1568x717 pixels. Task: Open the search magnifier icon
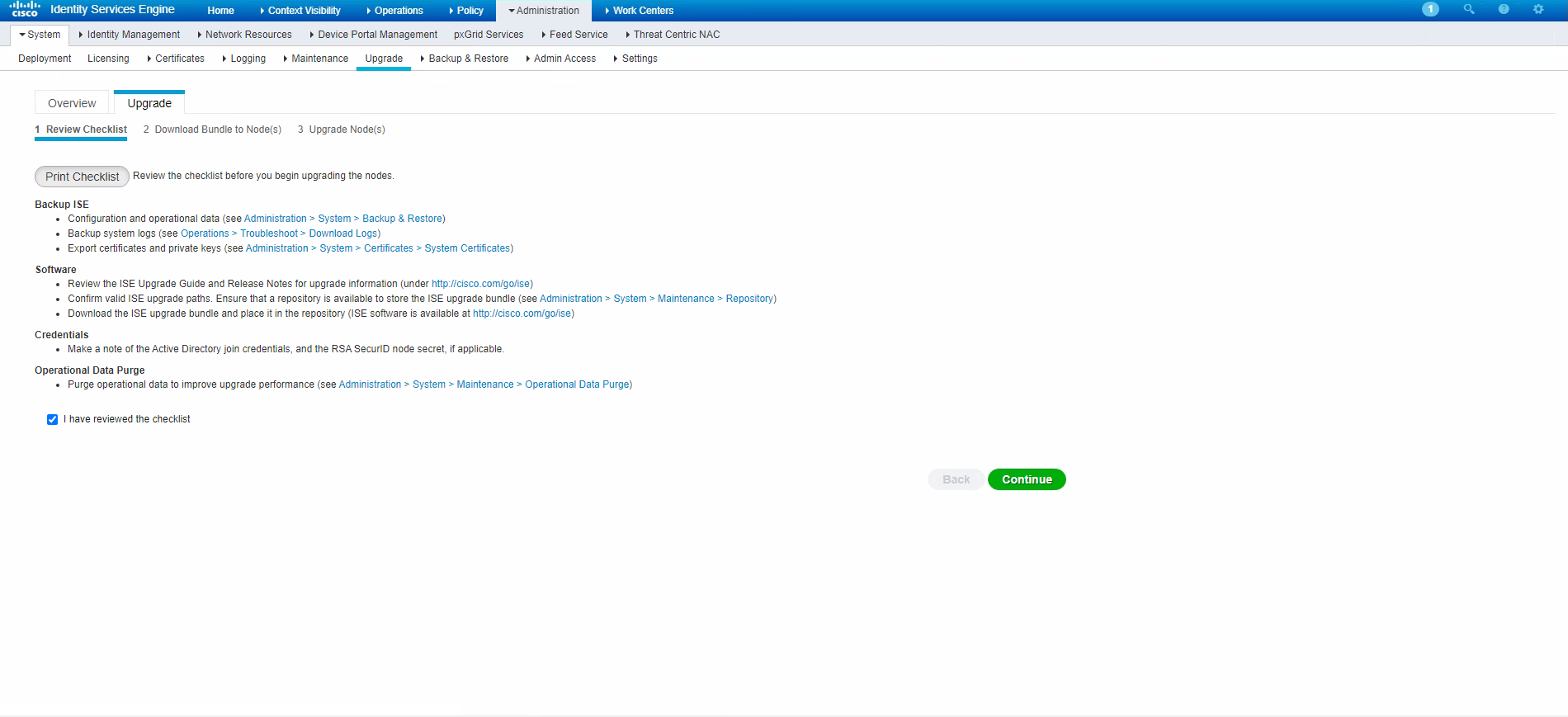click(1469, 9)
